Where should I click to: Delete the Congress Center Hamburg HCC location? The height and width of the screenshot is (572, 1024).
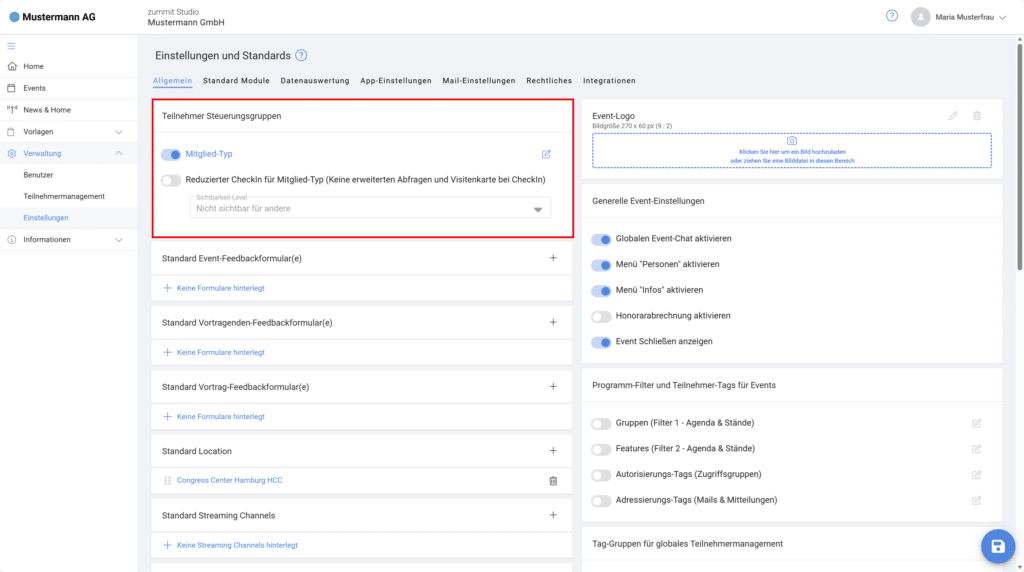click(553, 481)
